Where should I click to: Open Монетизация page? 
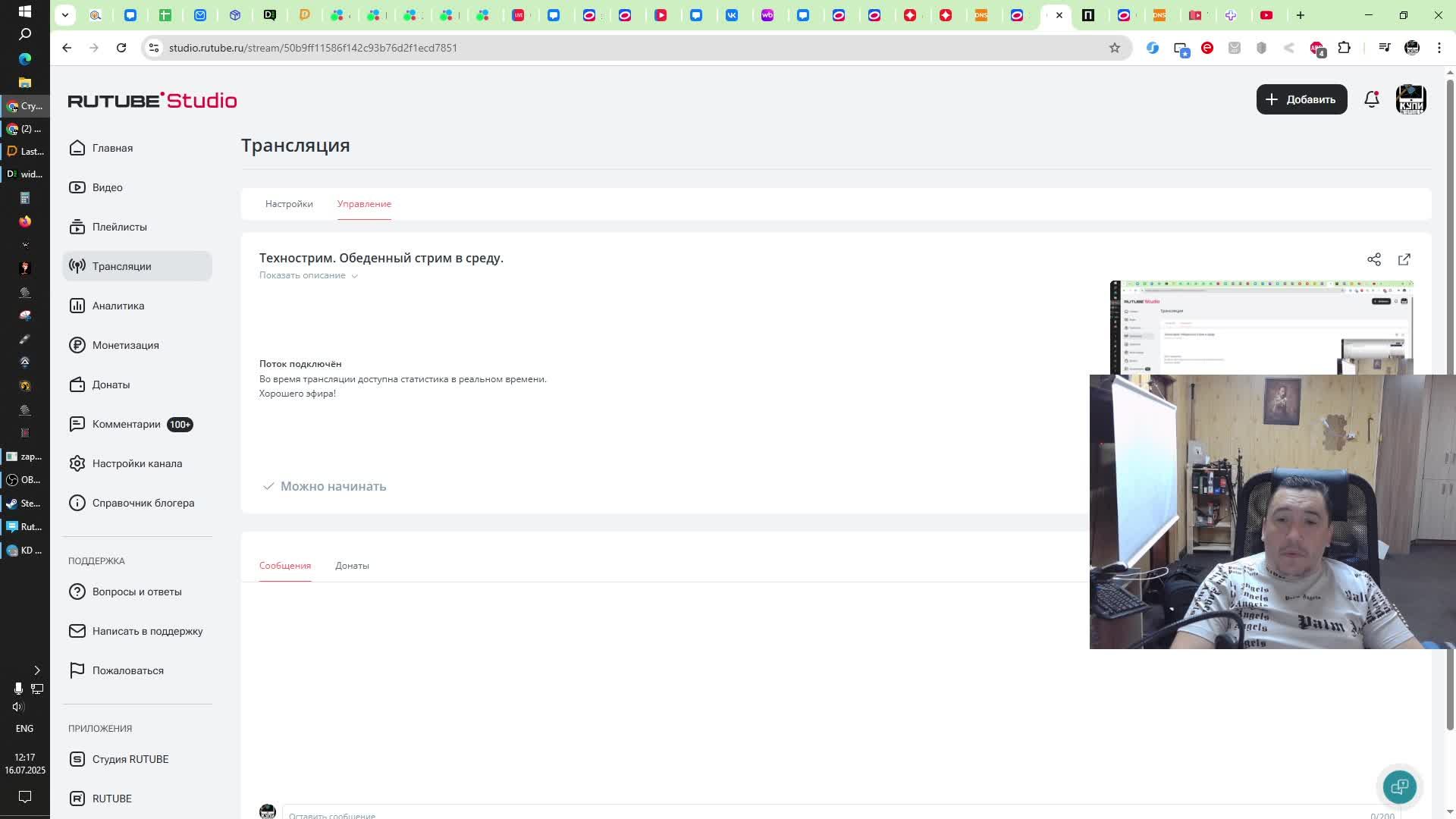pyautogui.click(x=125, y=345)
